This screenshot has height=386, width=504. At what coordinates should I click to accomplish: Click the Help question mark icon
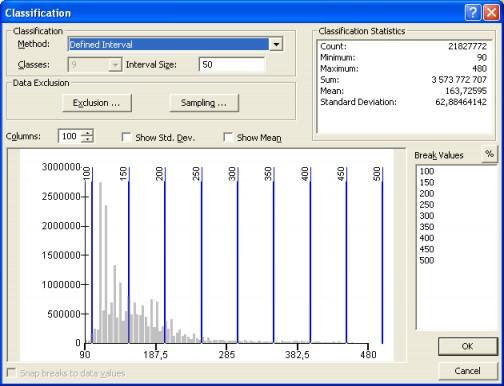(473, 13)
